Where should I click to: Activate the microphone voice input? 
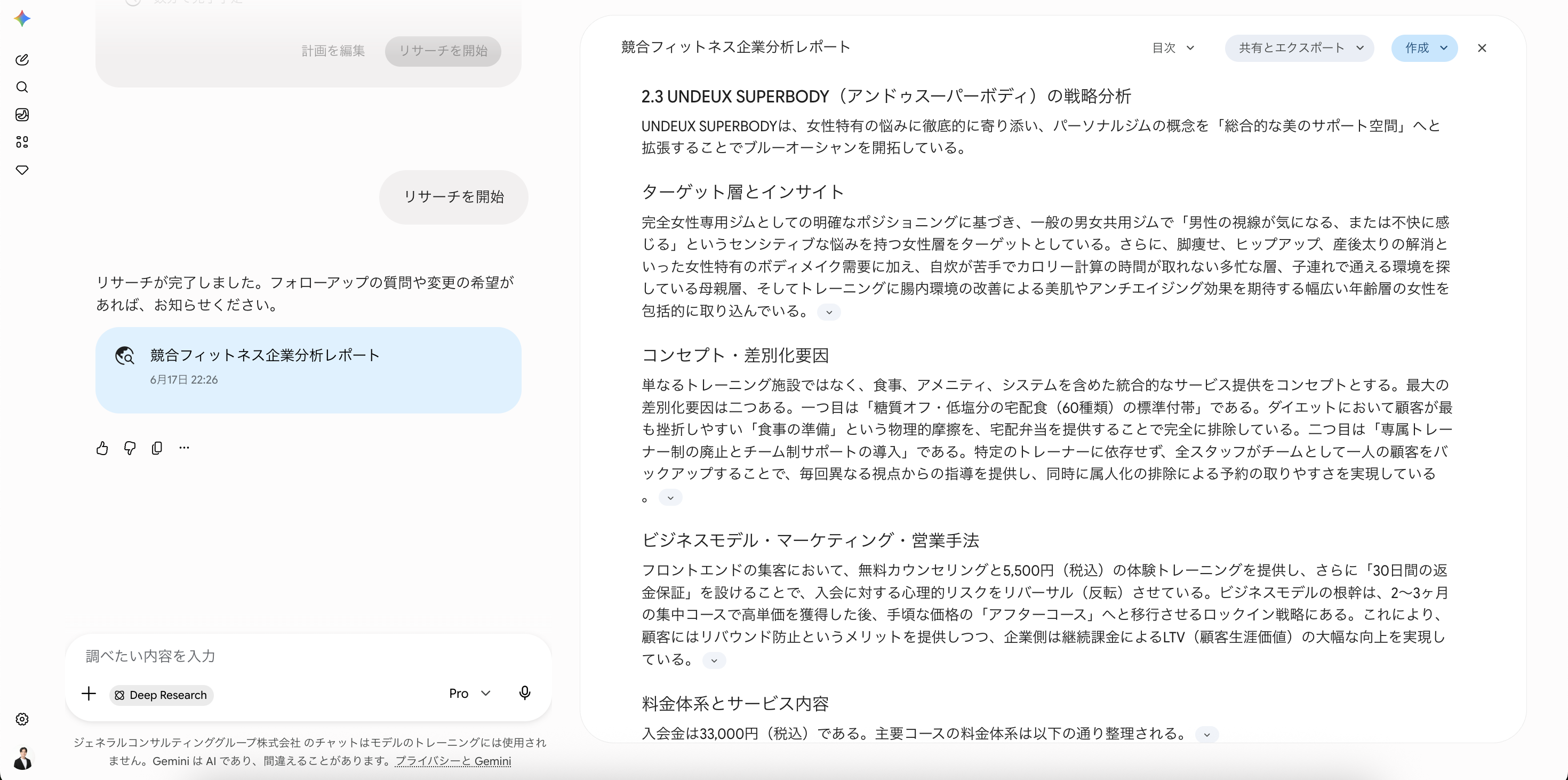pos(525,693)
